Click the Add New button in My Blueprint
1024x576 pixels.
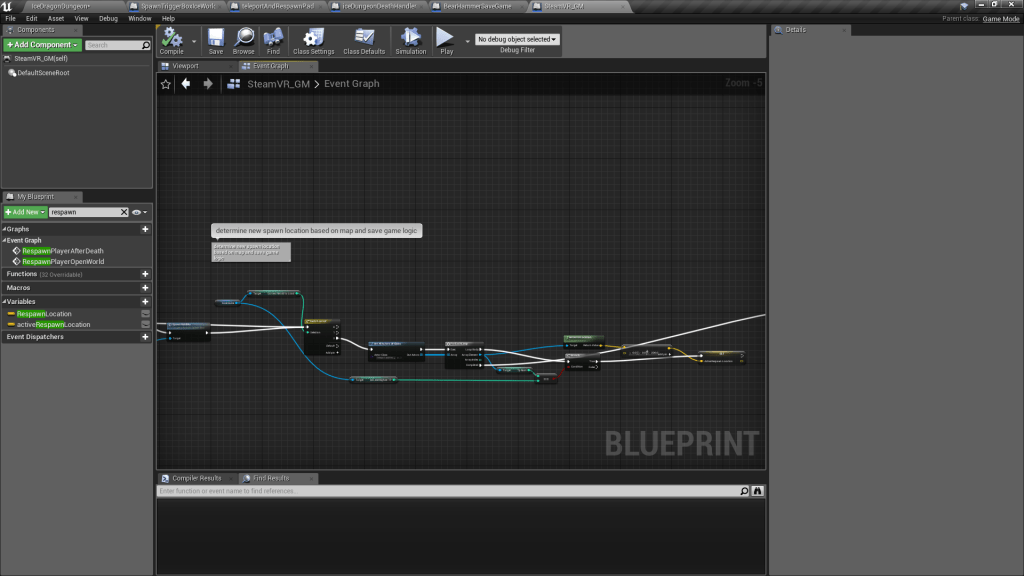click(x=24, y=212)
